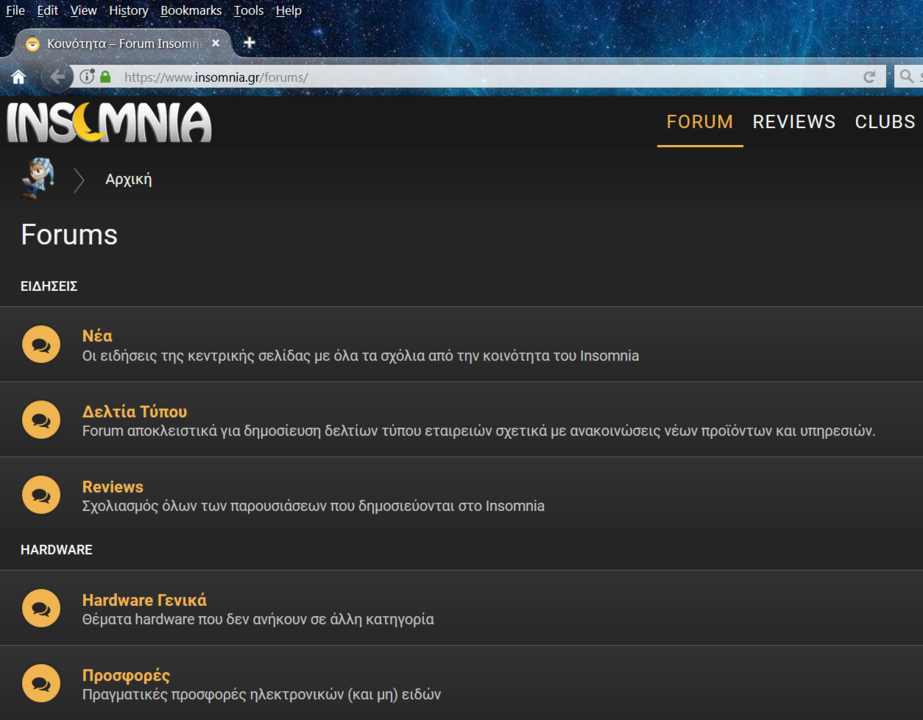Switch to the CLUBS navigation tab

click(x=885, y=122)
